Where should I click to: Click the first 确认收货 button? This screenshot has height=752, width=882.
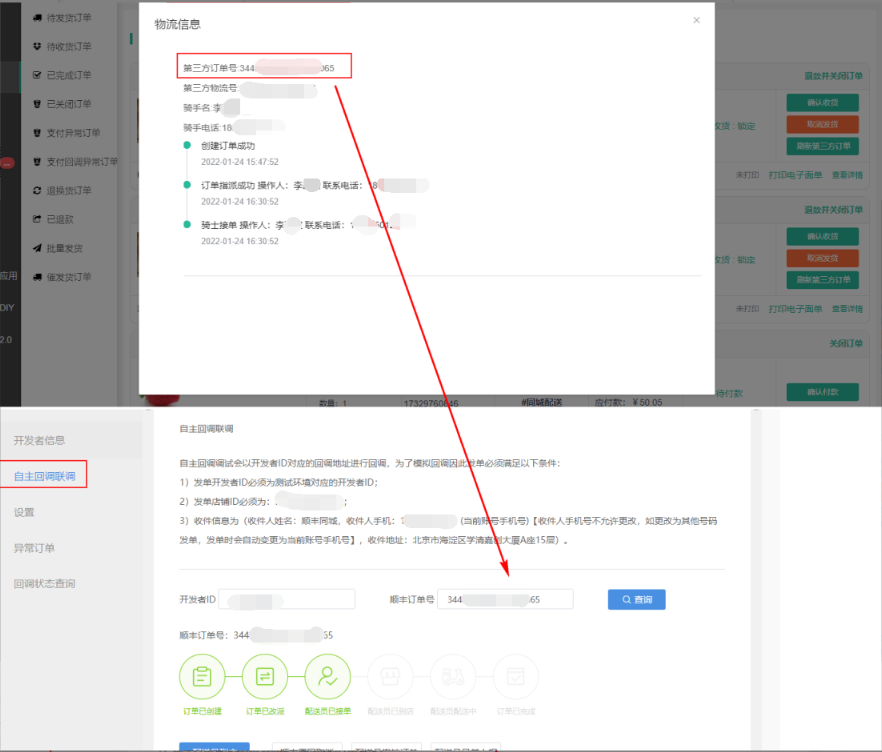823,102
